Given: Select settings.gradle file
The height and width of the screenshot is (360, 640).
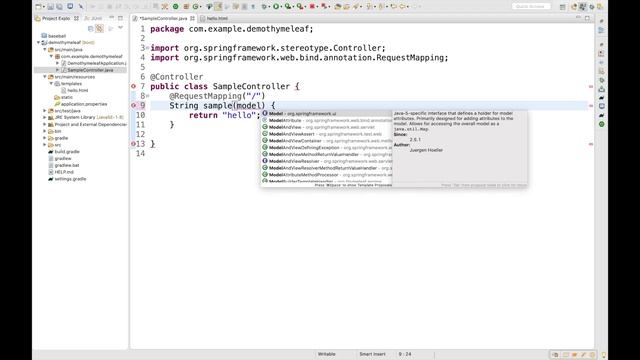Looking at the screenshot, I should (67, 179).
